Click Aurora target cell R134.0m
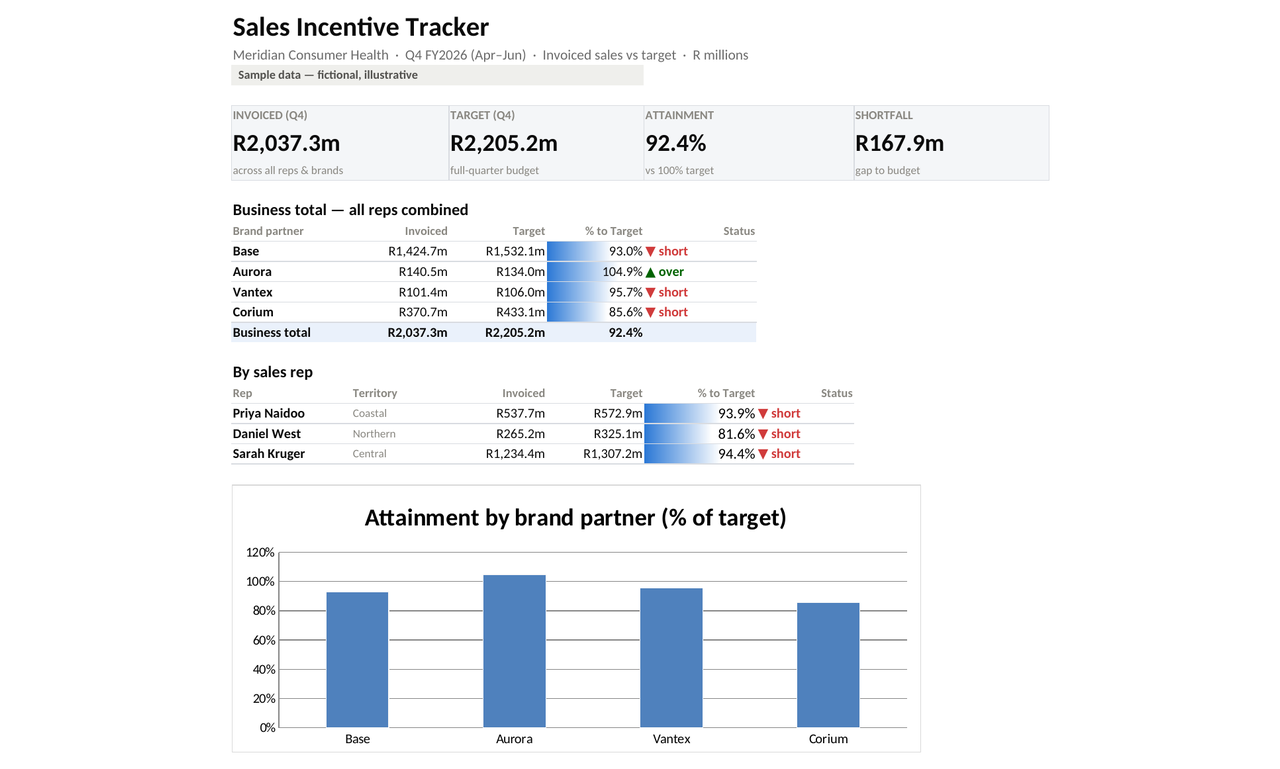The width and height of the screenshot is (1280, 769). tap(520, 272)
